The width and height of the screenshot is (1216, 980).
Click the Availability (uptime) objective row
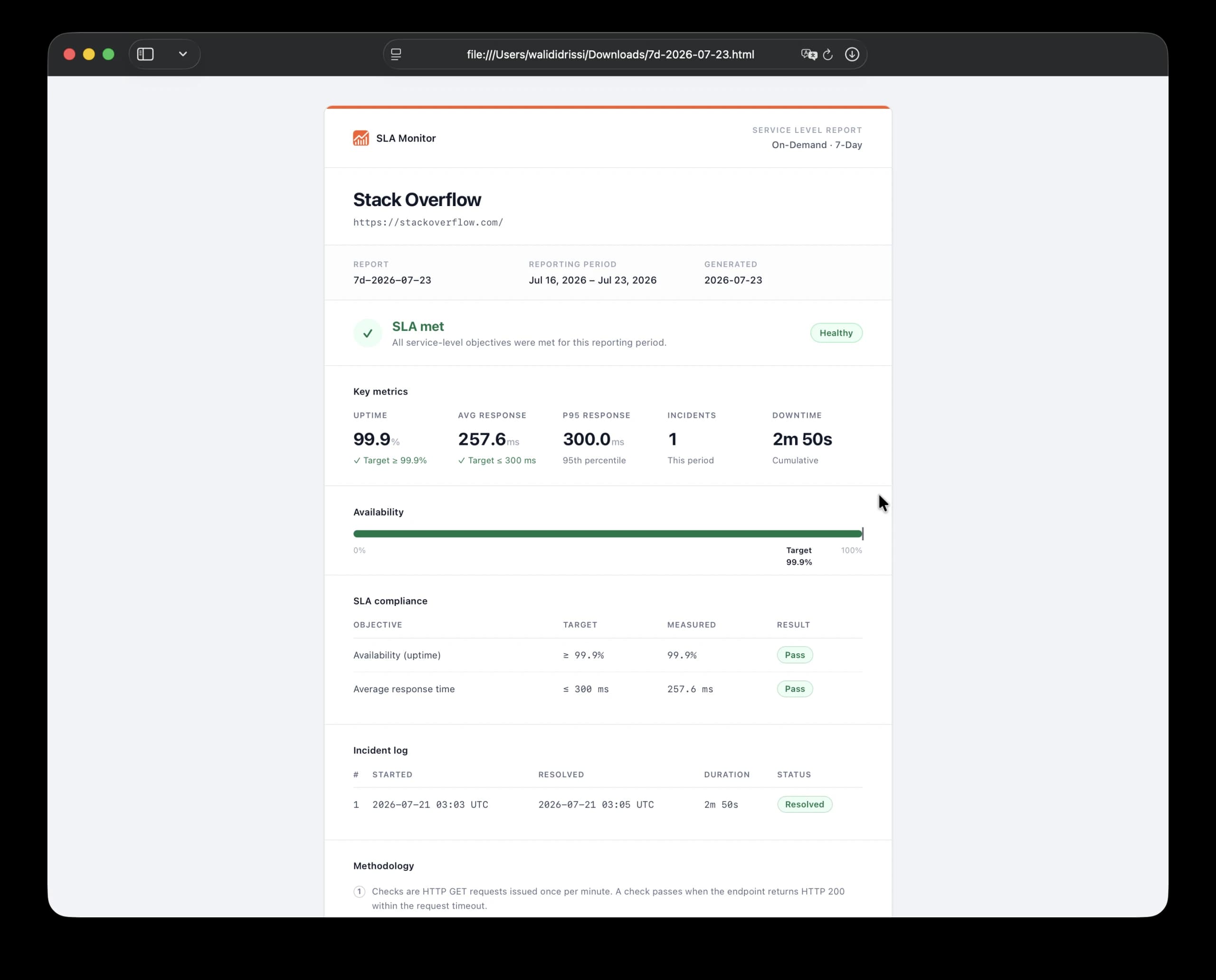coord(608,655)
